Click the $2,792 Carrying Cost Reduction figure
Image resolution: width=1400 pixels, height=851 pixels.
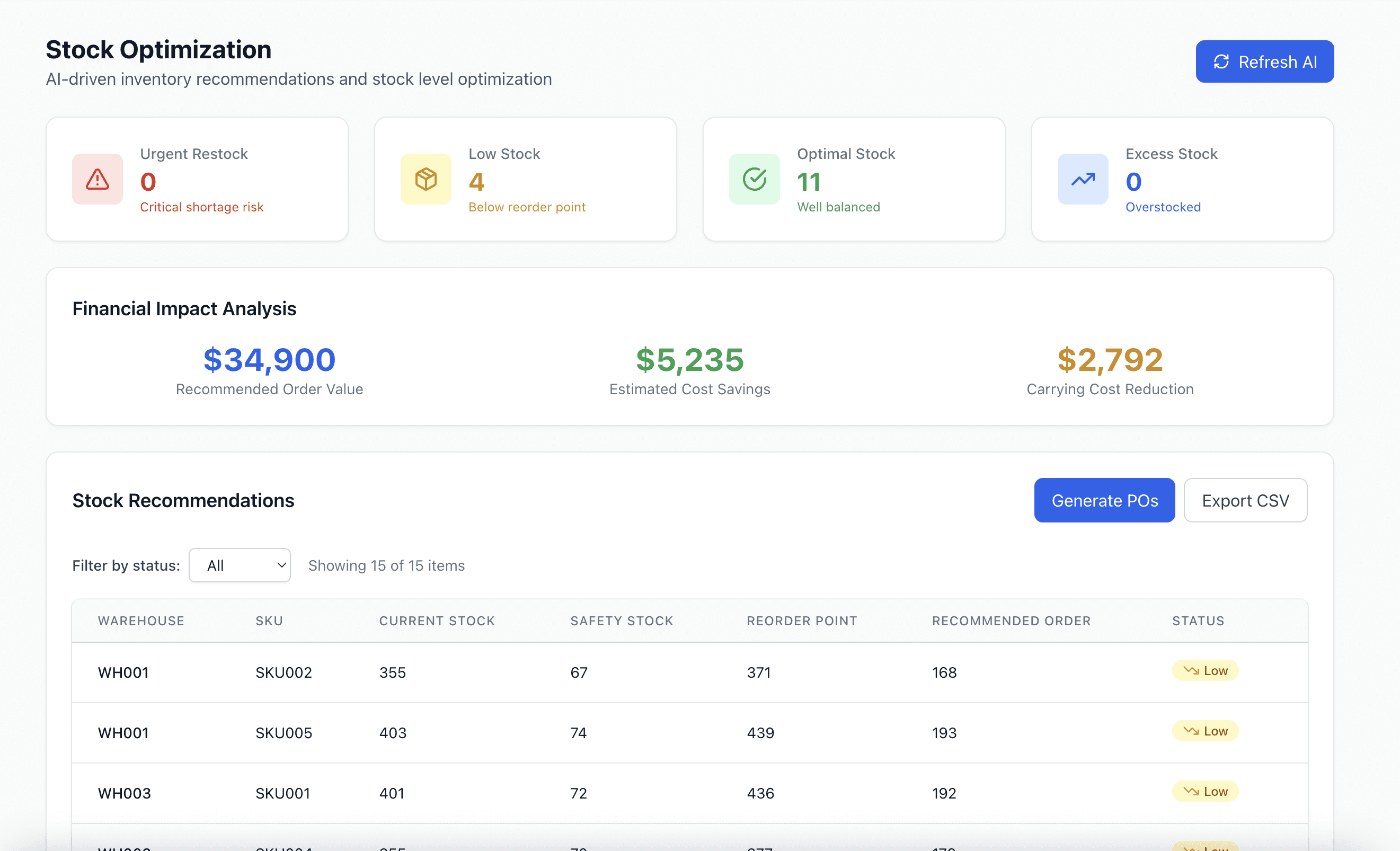pyautogui.click(x=1110, y=360)
